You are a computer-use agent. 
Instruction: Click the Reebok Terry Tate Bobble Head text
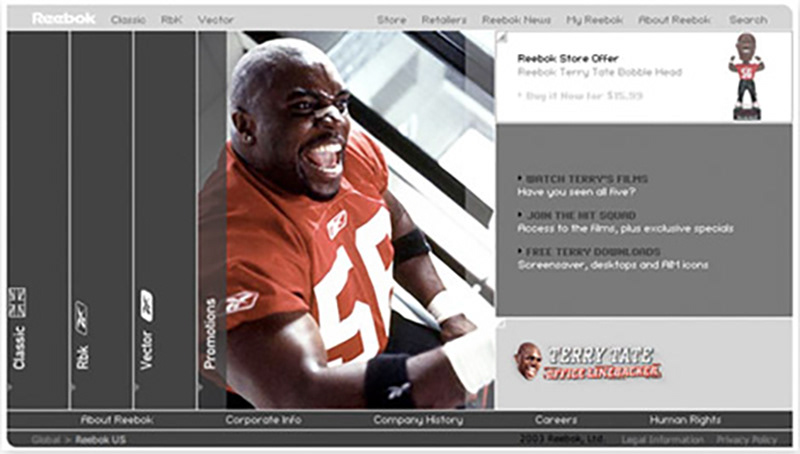pyautogui.click(x=599, y=72)
